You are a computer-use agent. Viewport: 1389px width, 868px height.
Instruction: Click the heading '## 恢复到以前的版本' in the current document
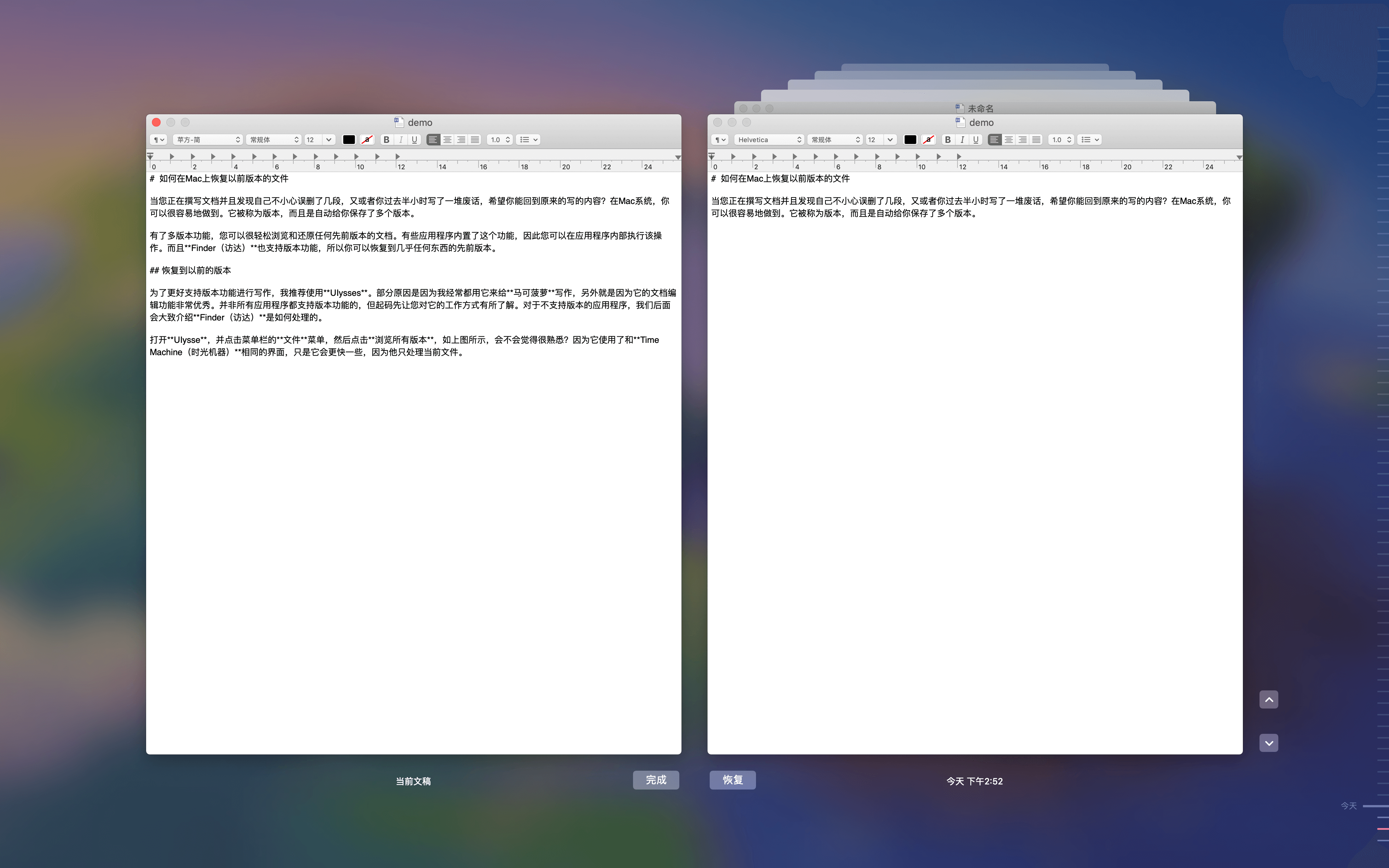(191, 271)
